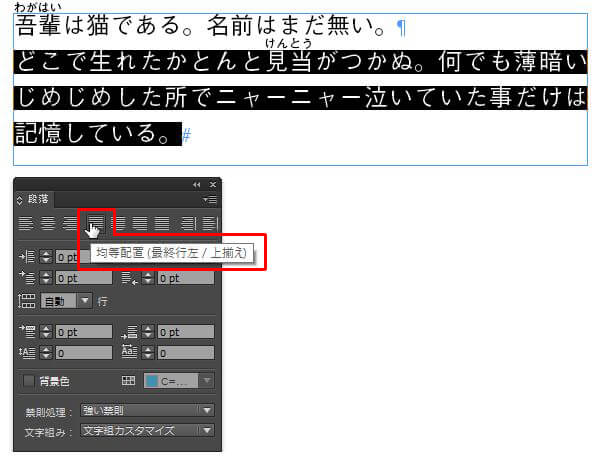
Task: Click selected line starting じめじめした所で
Action: (300, 98)
